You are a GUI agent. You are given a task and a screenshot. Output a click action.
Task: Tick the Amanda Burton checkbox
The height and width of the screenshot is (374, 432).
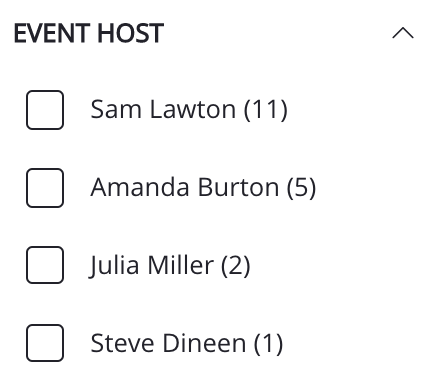pyautogui.click(x=45, y=188)
